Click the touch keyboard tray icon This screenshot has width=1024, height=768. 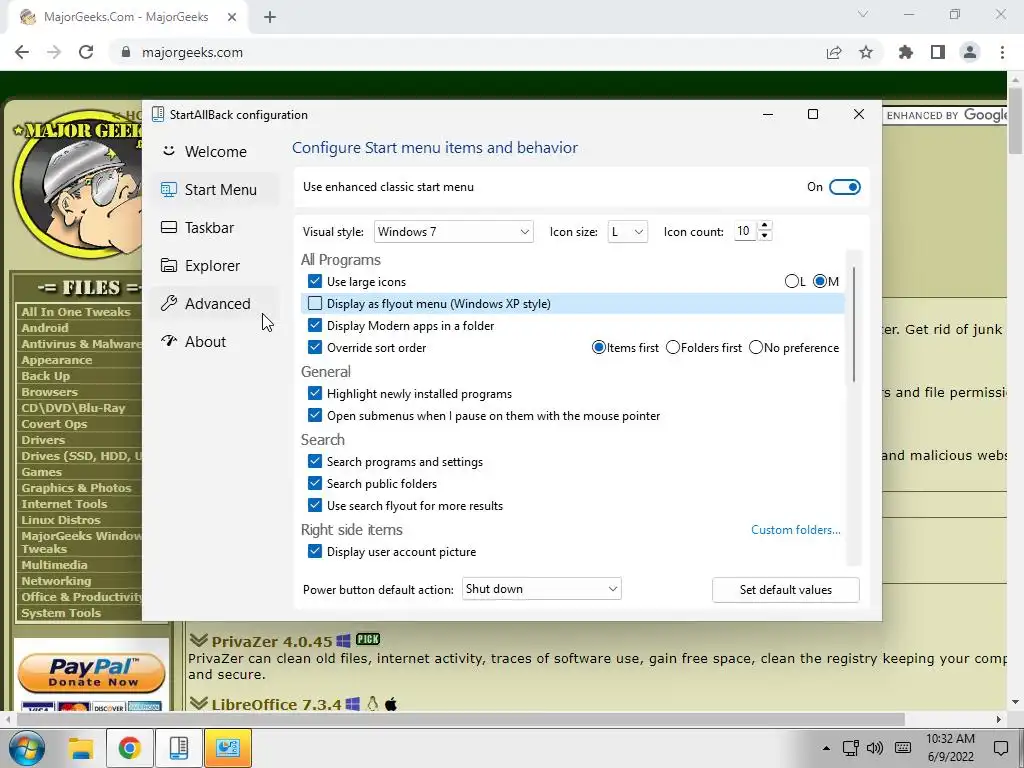click(x=903, y=748)
